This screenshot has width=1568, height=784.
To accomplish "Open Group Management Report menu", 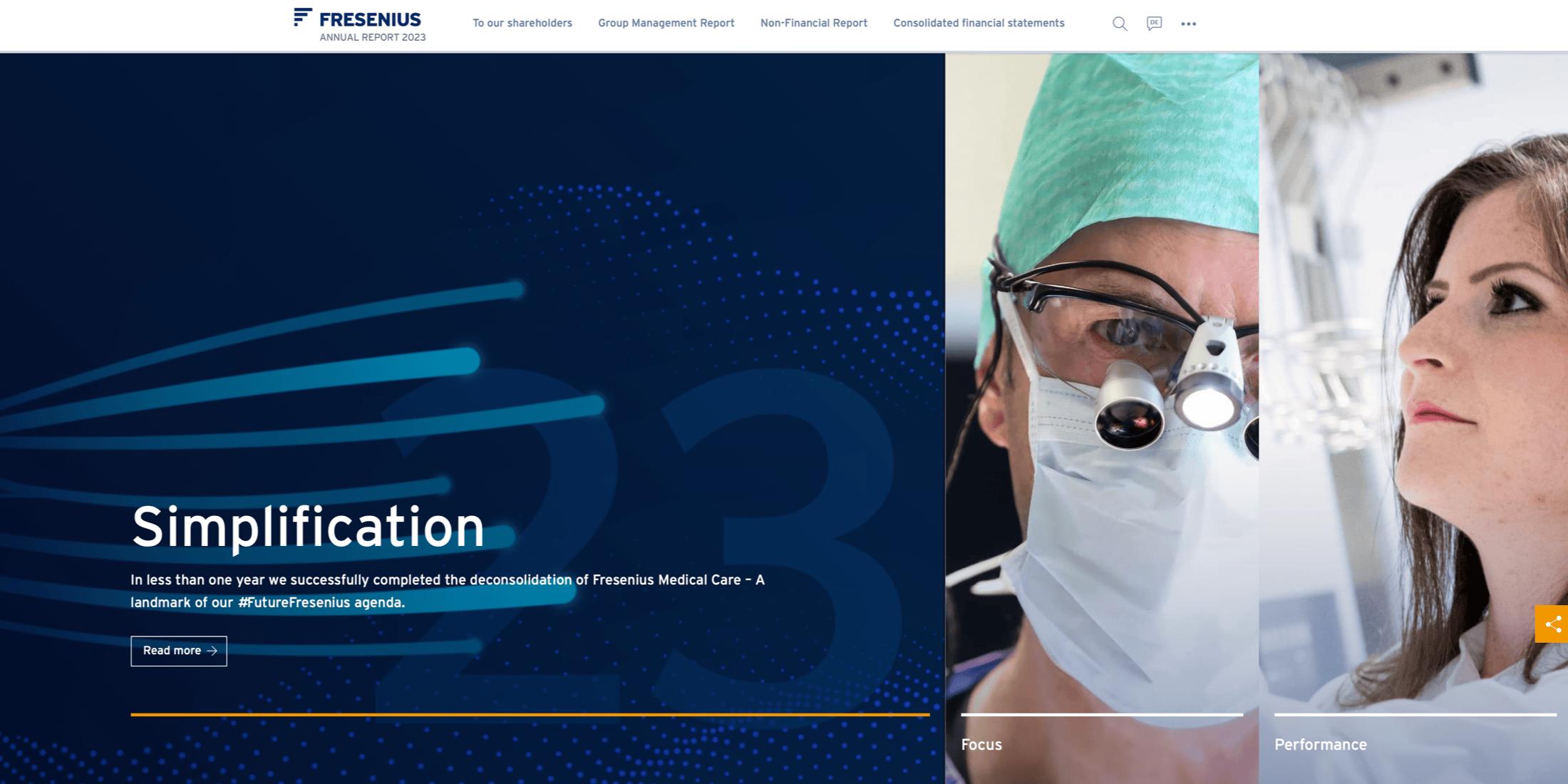I will point(666,23).
